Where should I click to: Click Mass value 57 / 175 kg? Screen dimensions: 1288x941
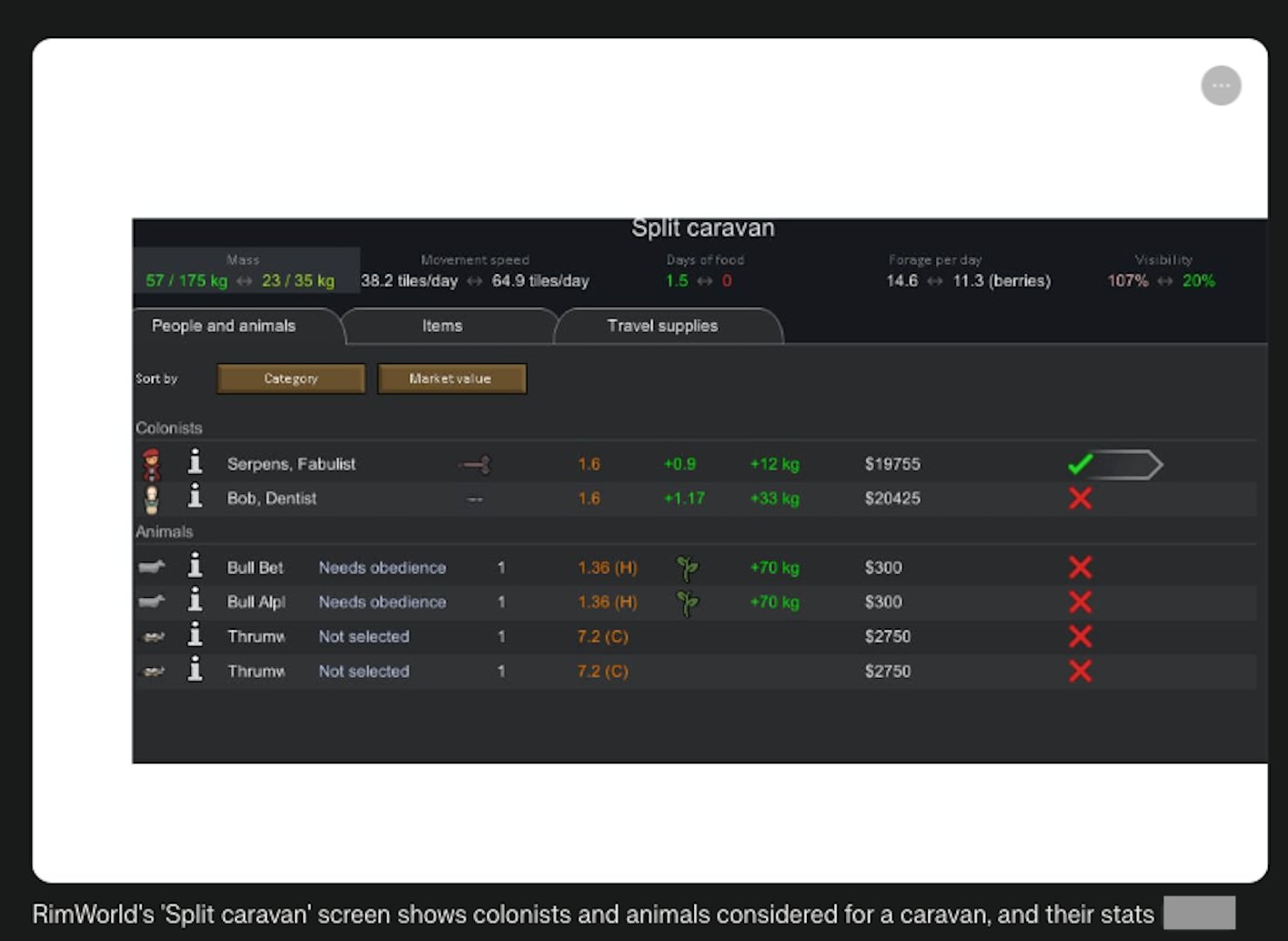(186, 280)
